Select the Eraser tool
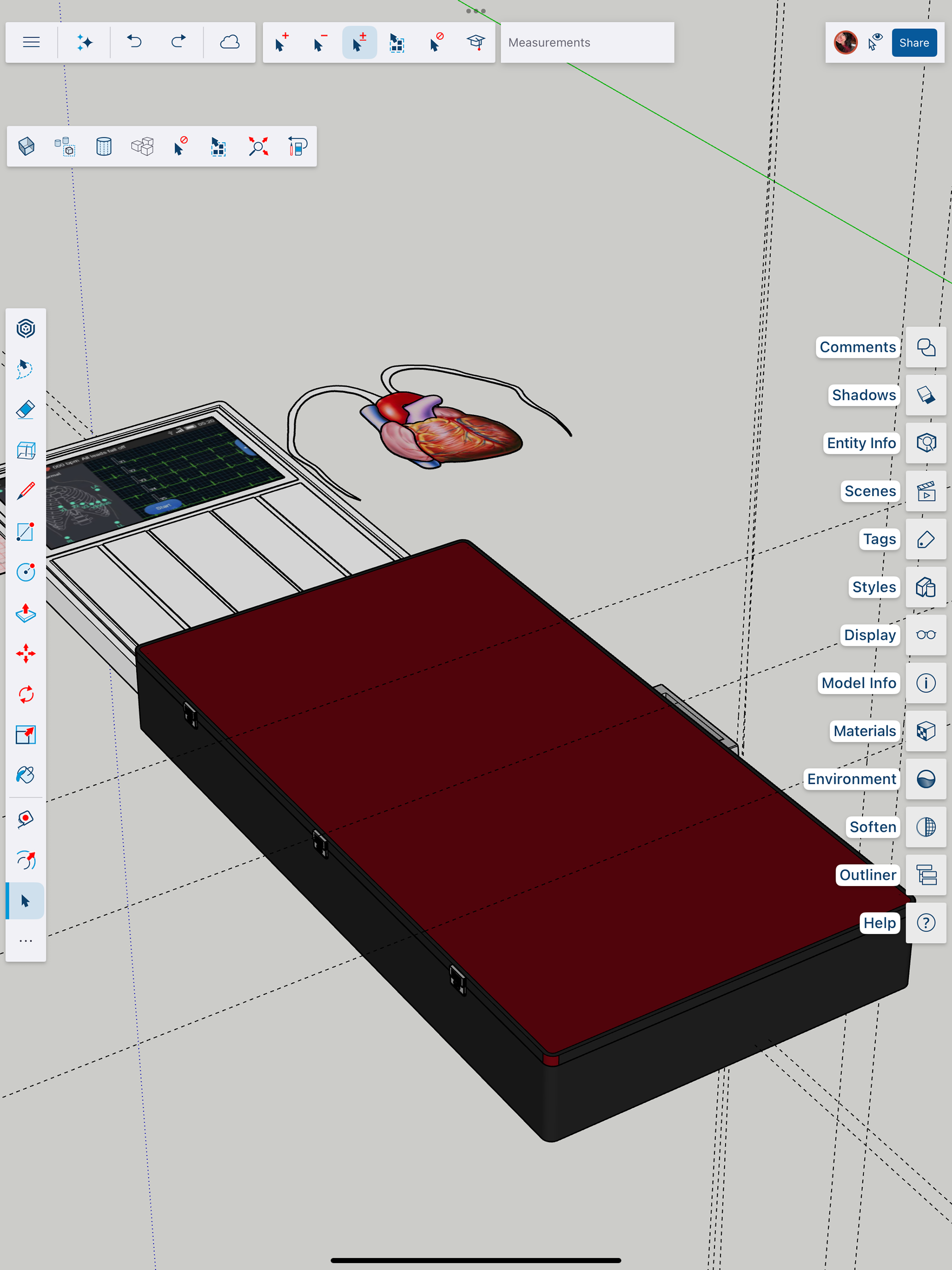The height and width of the screenshot is (1270, 952). point(25,410)
